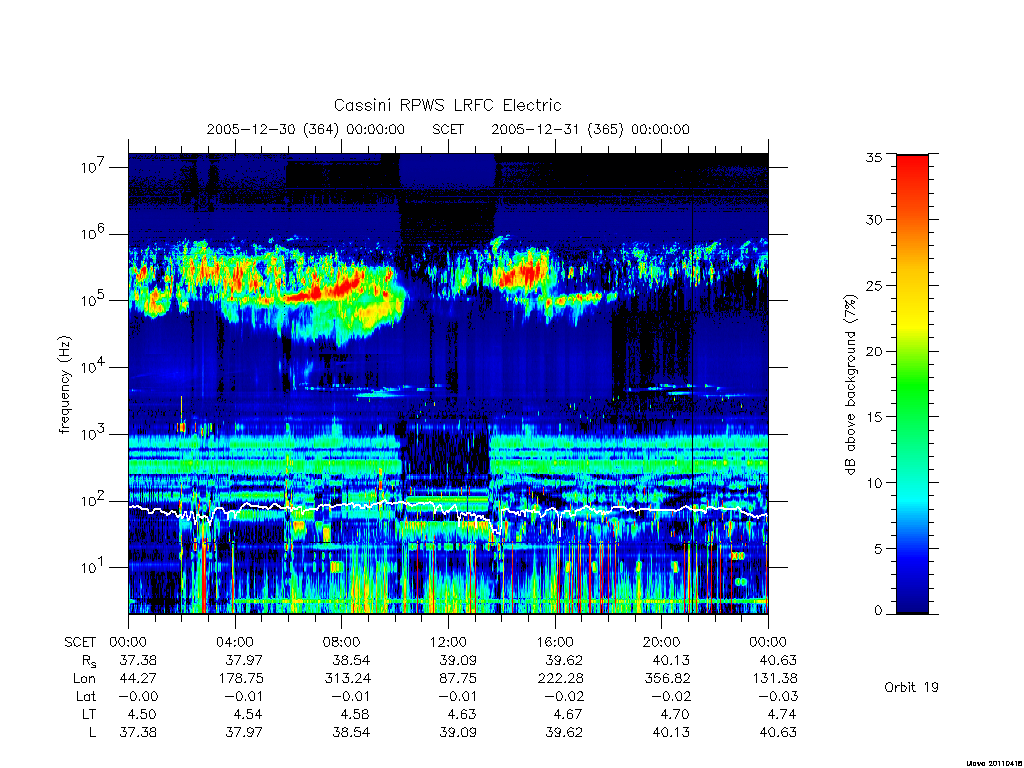Click the 10^7 frequency tick label
Image resolution: width=1024 pixels, height=768 pixels.
[x=93, y=167]
